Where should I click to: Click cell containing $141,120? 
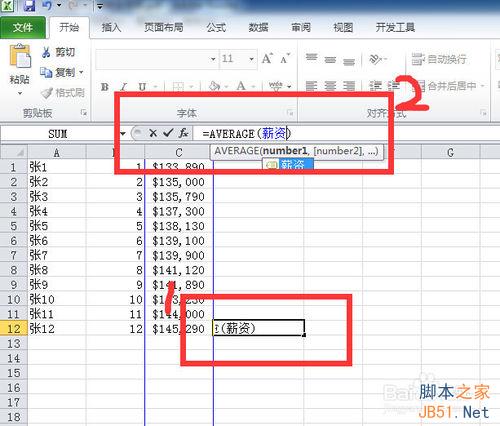(x=179, y=270)
